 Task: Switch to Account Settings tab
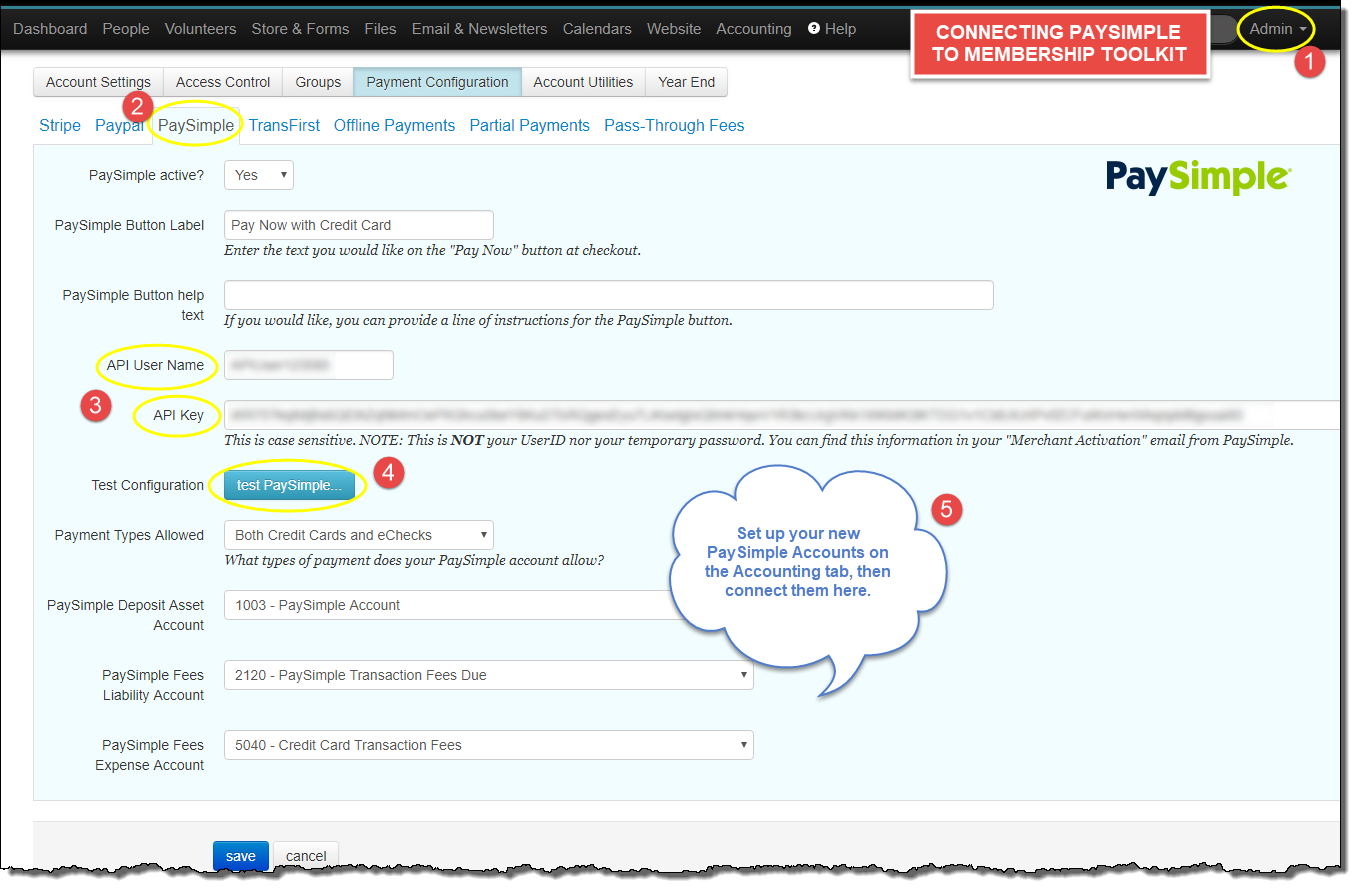click(x=98, y=82)
